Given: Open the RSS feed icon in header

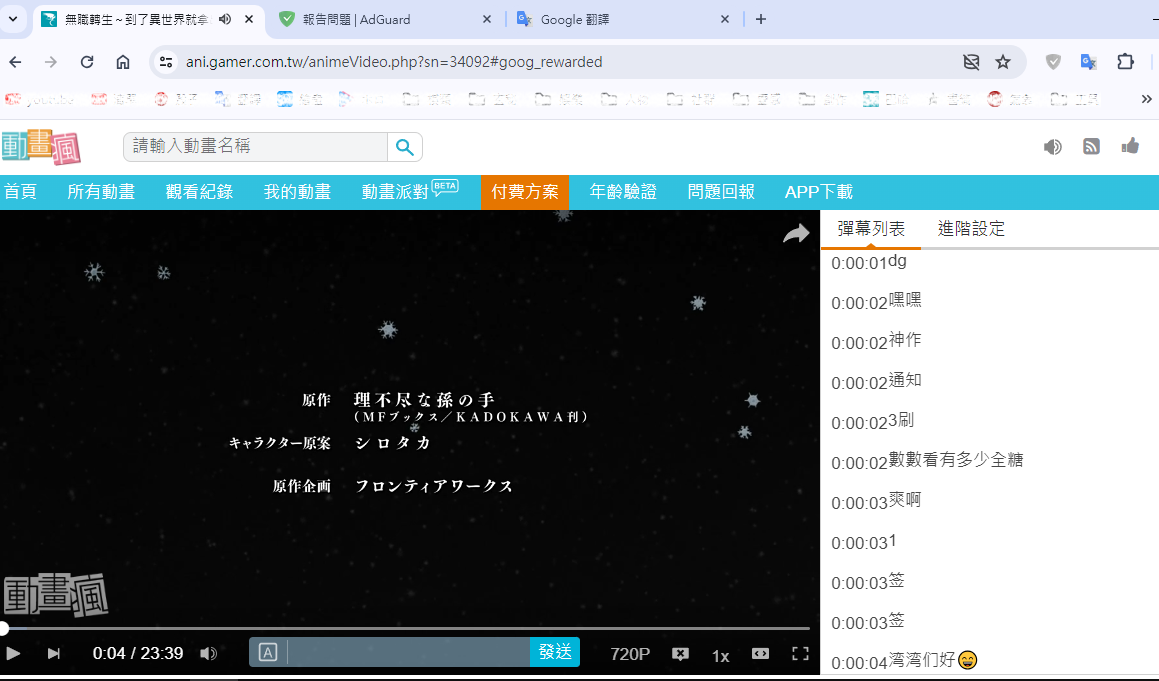Looking at the screenshot, I should point(1090,146).
